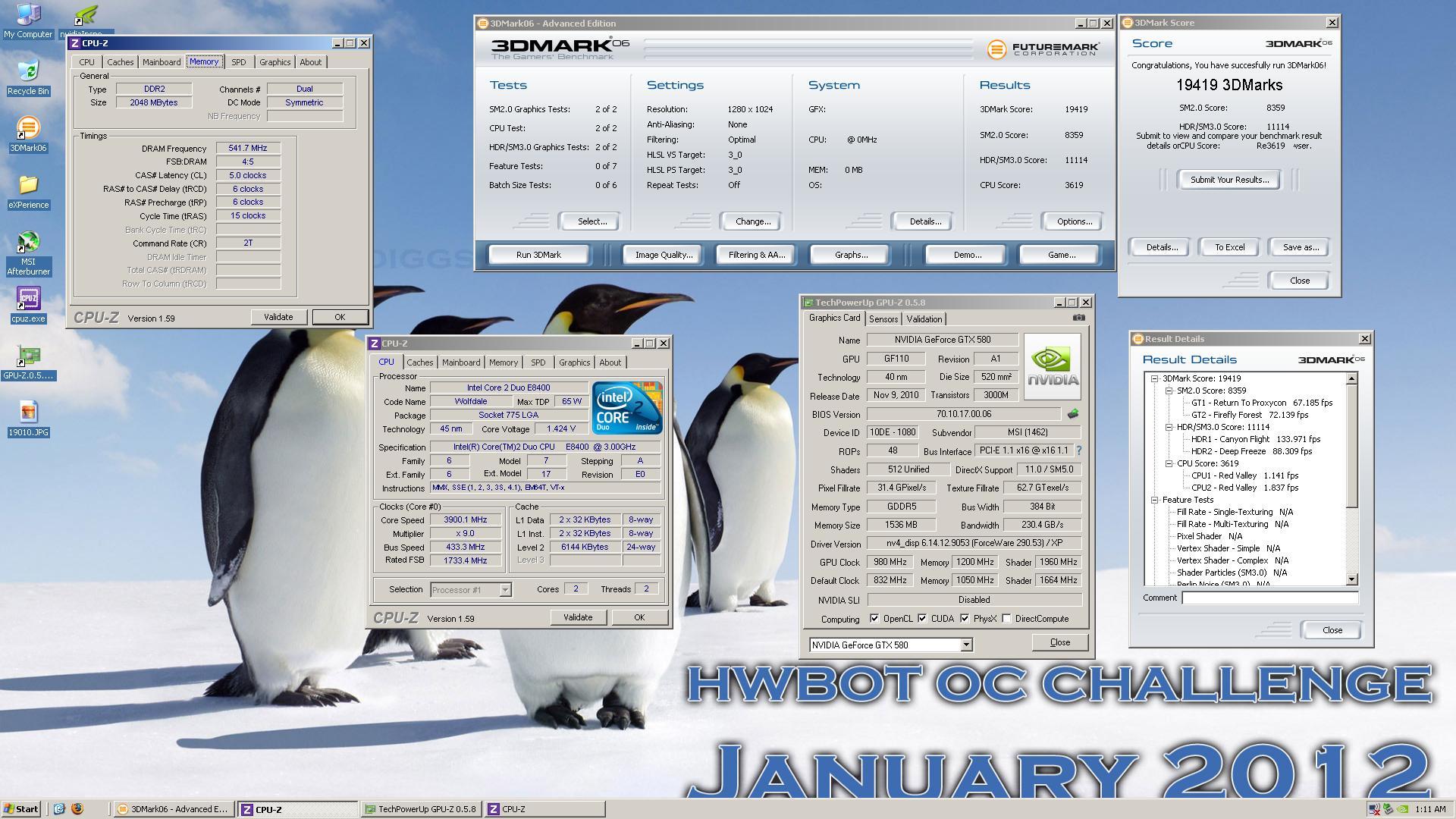Click the Result Details scrollbar down arrow
The height and width of the screenshot is (819, 1456).
(1351, 579)
